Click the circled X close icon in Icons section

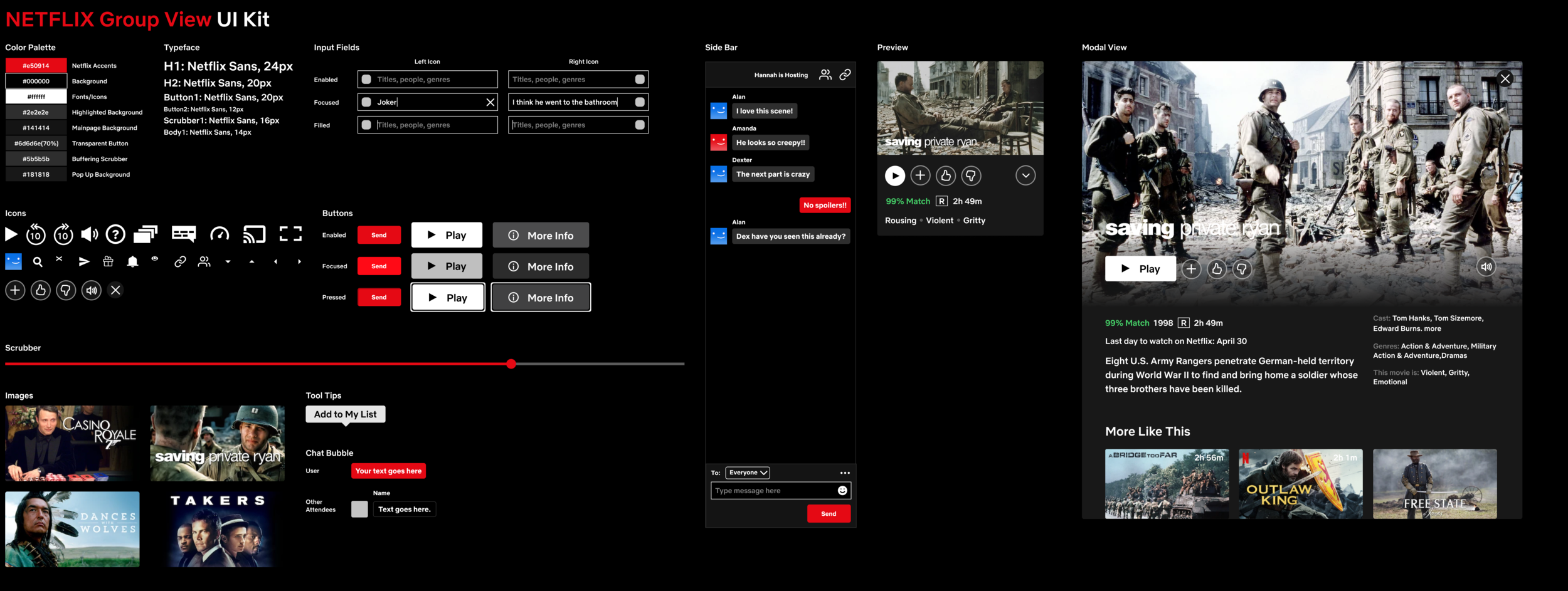pyautogui.click(x=115, y=290)
